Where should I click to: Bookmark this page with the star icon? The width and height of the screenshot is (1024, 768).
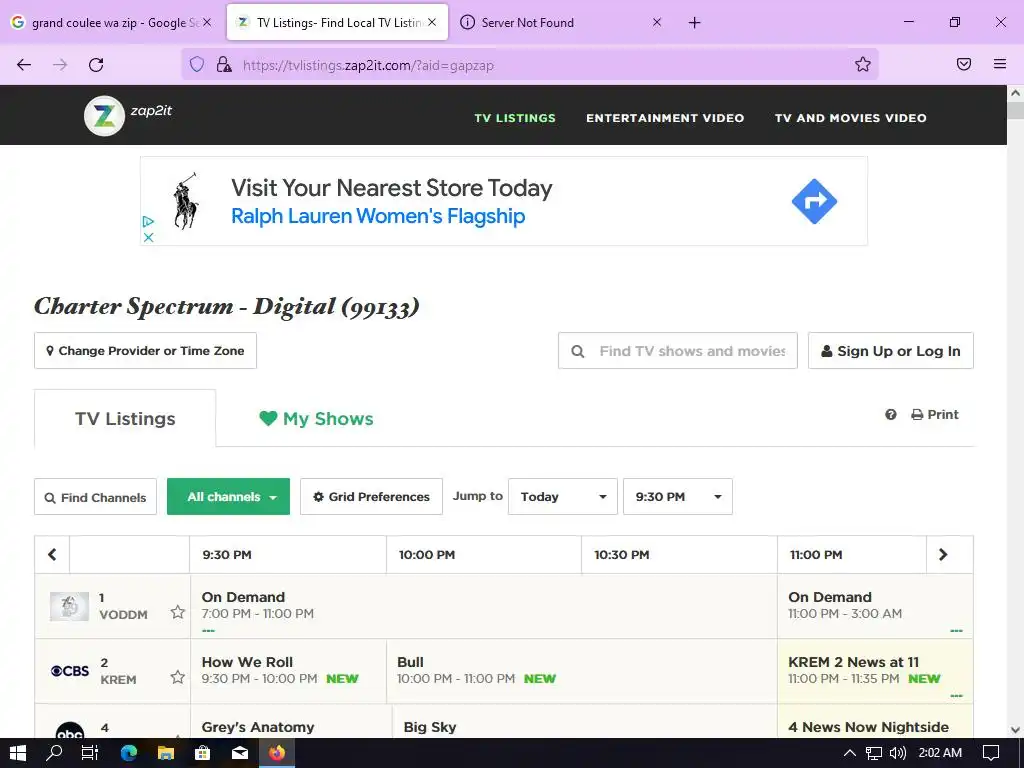point(863,64)
